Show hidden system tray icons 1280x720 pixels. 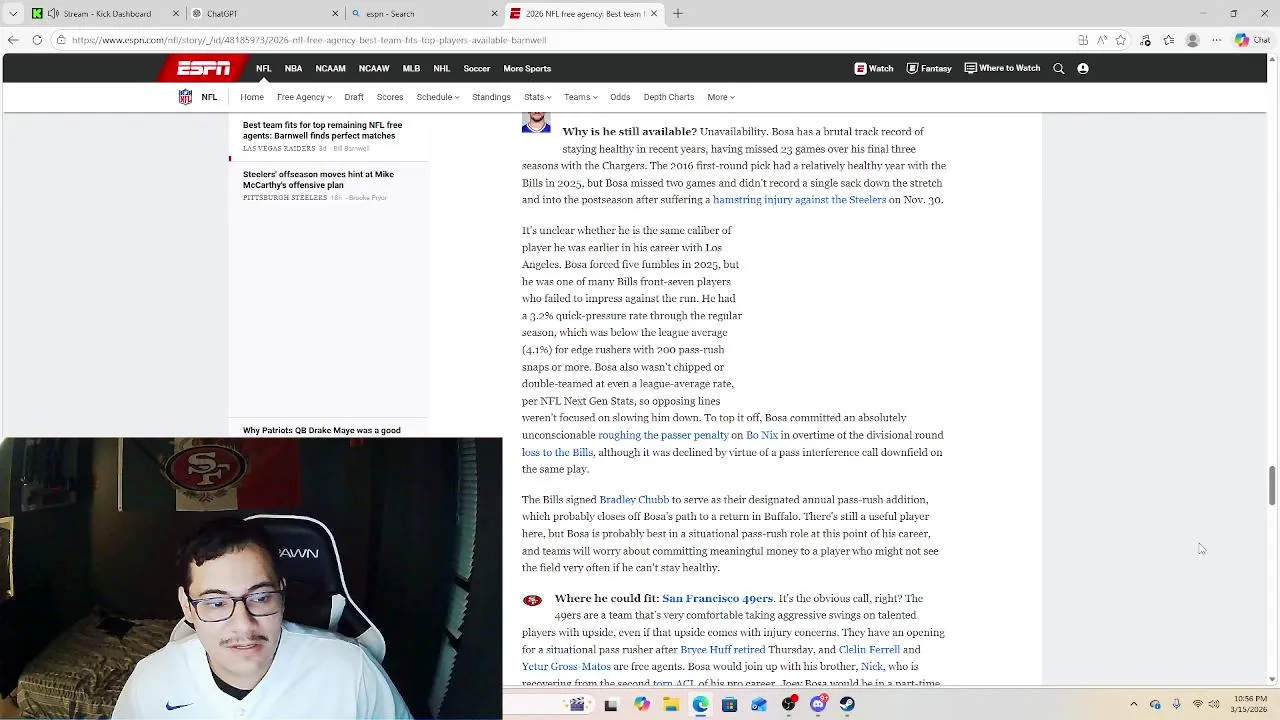coord(1134,704)
